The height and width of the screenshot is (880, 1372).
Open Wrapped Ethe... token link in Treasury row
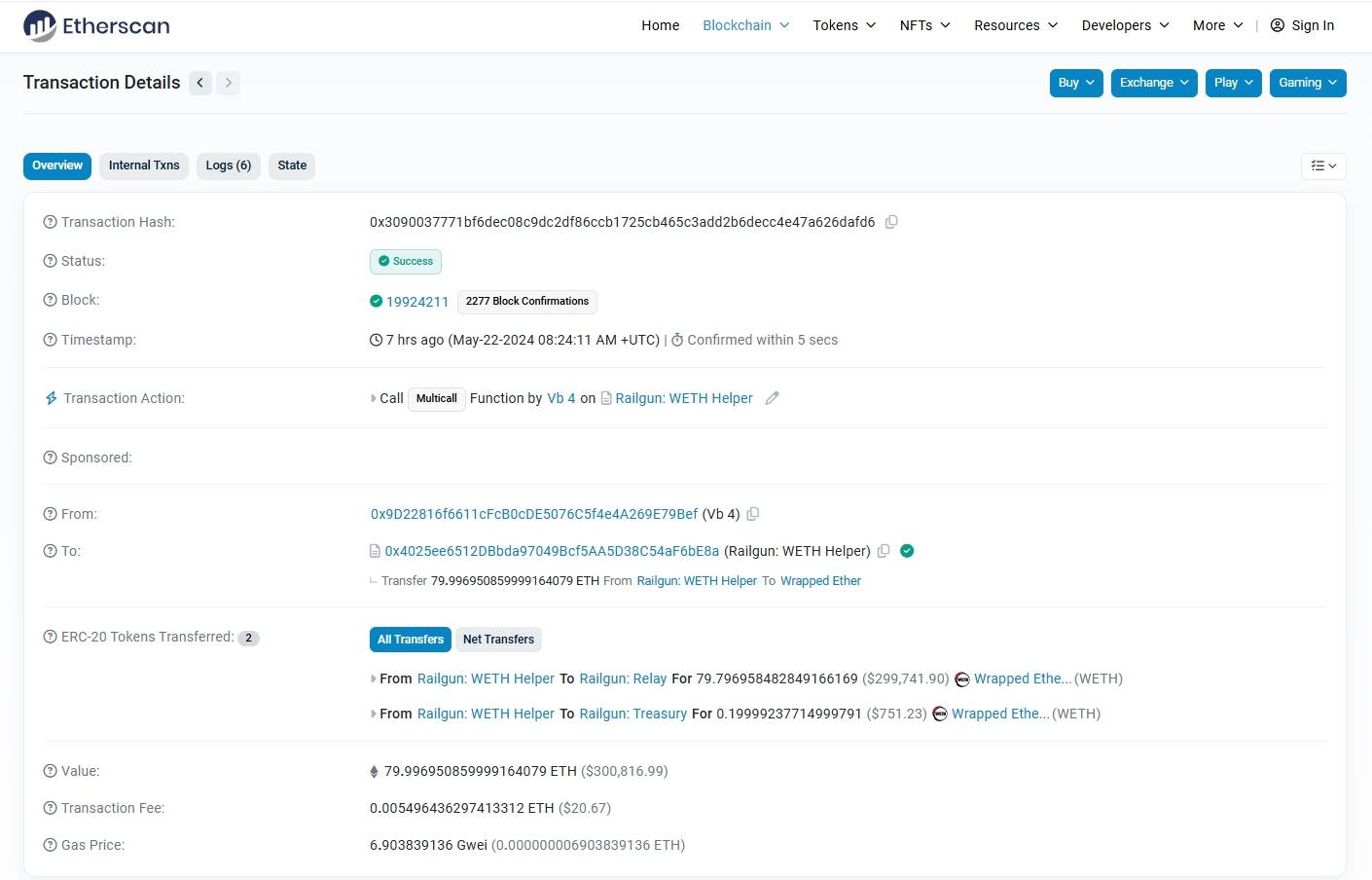pyautogui.click(x=1000, y=714)
